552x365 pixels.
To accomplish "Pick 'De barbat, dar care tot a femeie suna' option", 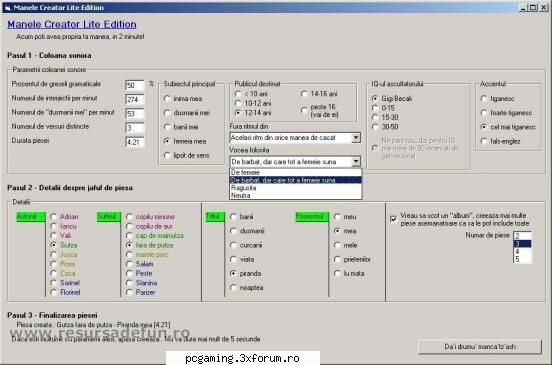I will click(x=295, y=180).
